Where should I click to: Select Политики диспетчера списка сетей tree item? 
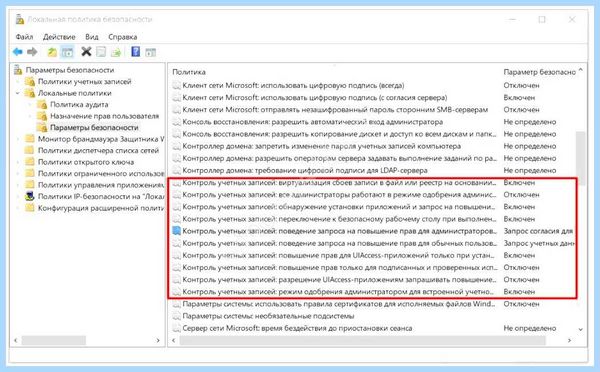[98, 150]
